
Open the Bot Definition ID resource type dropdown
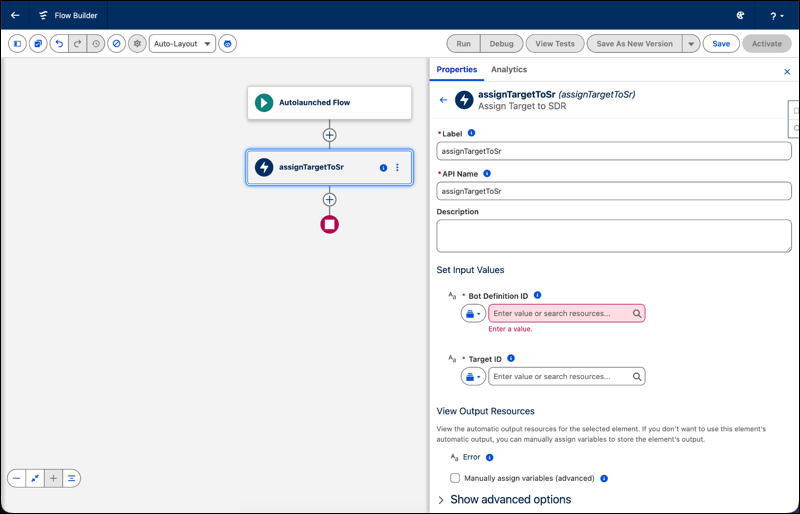[473, 313]
